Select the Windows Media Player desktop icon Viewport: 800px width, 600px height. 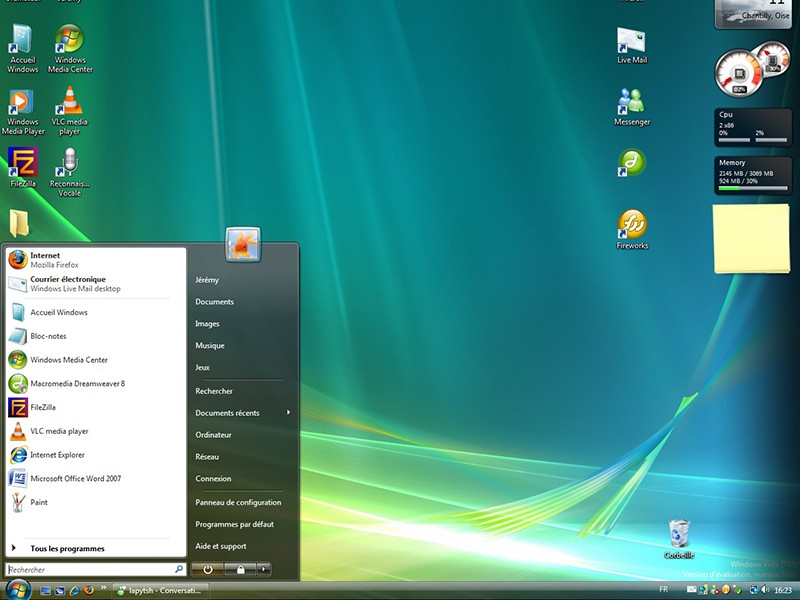(22, 112)
